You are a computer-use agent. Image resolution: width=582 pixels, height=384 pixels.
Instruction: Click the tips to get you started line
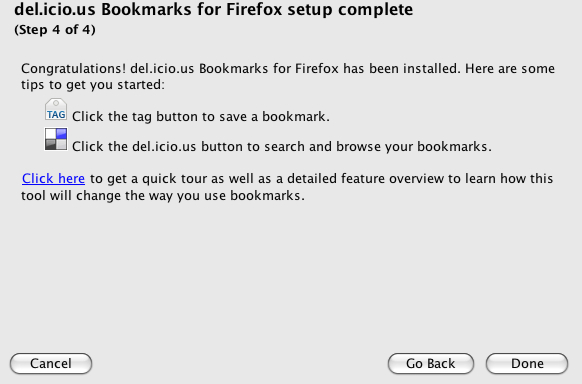pyautogui.click(x=93, y=85)
